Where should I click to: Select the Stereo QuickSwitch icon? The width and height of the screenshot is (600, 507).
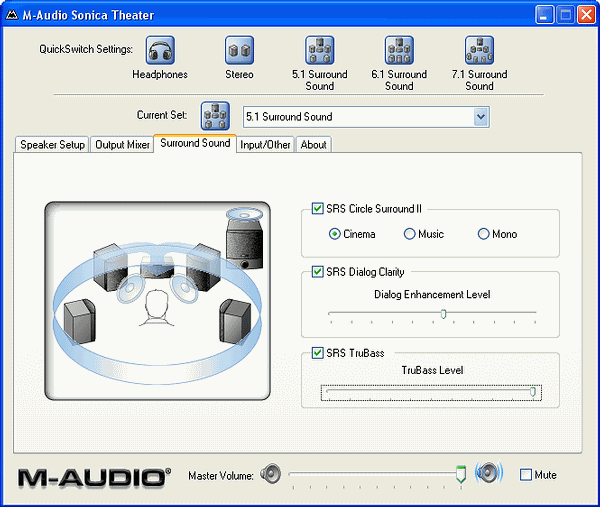coord(239,50)
